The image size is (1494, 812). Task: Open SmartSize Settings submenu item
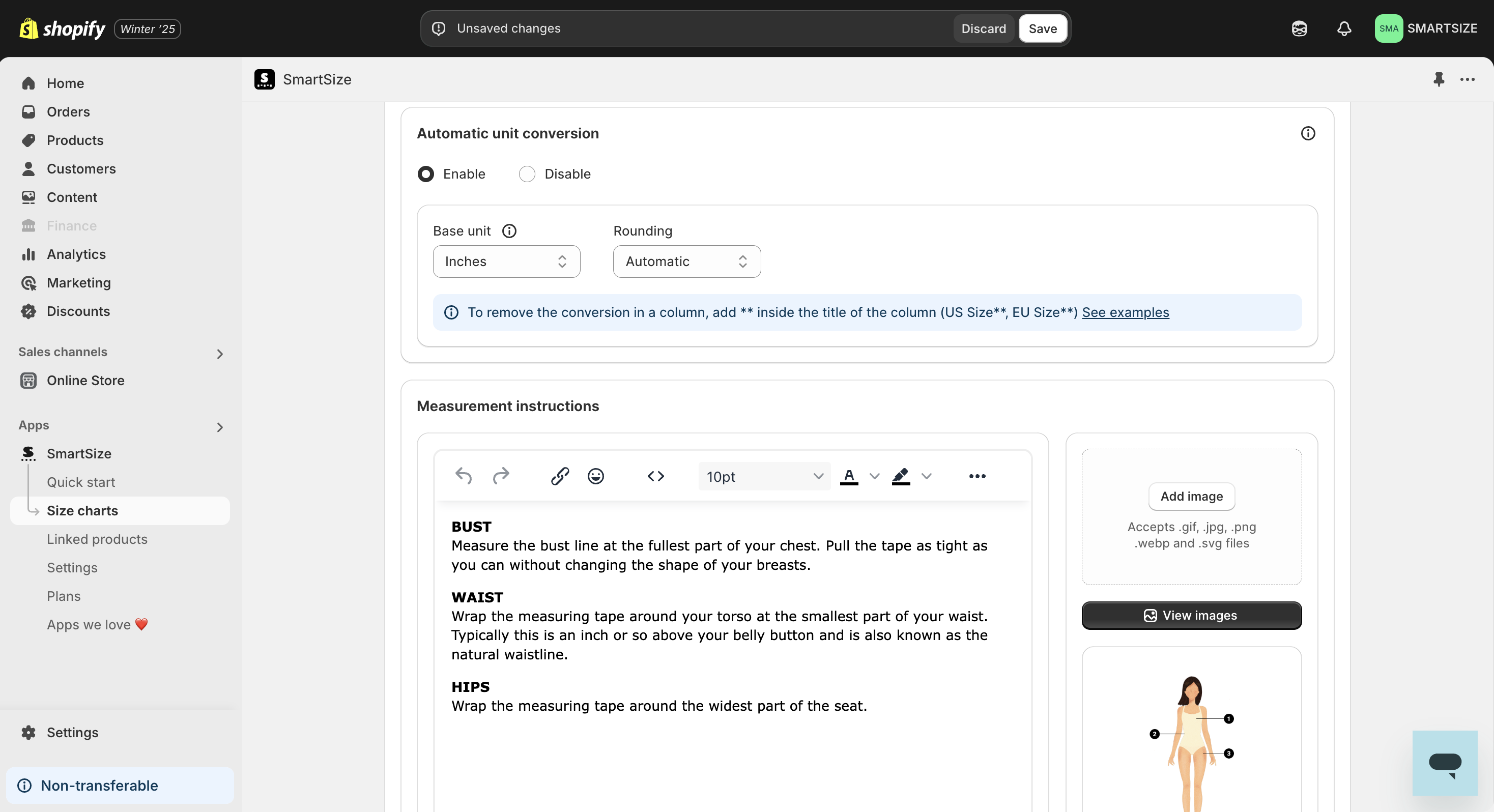[x=72, y=568]
